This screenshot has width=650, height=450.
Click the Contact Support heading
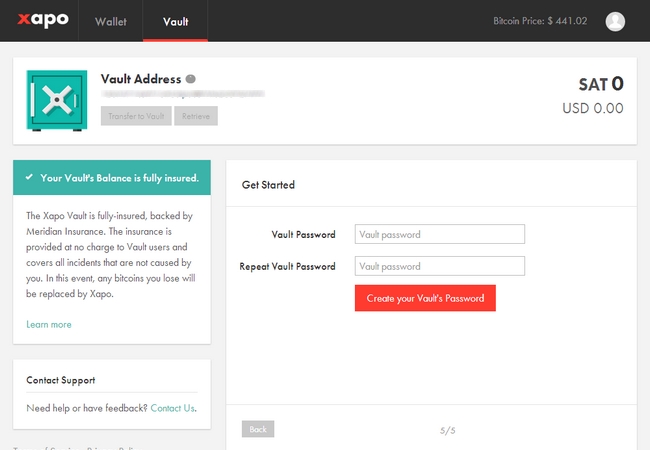pos(61,380)
